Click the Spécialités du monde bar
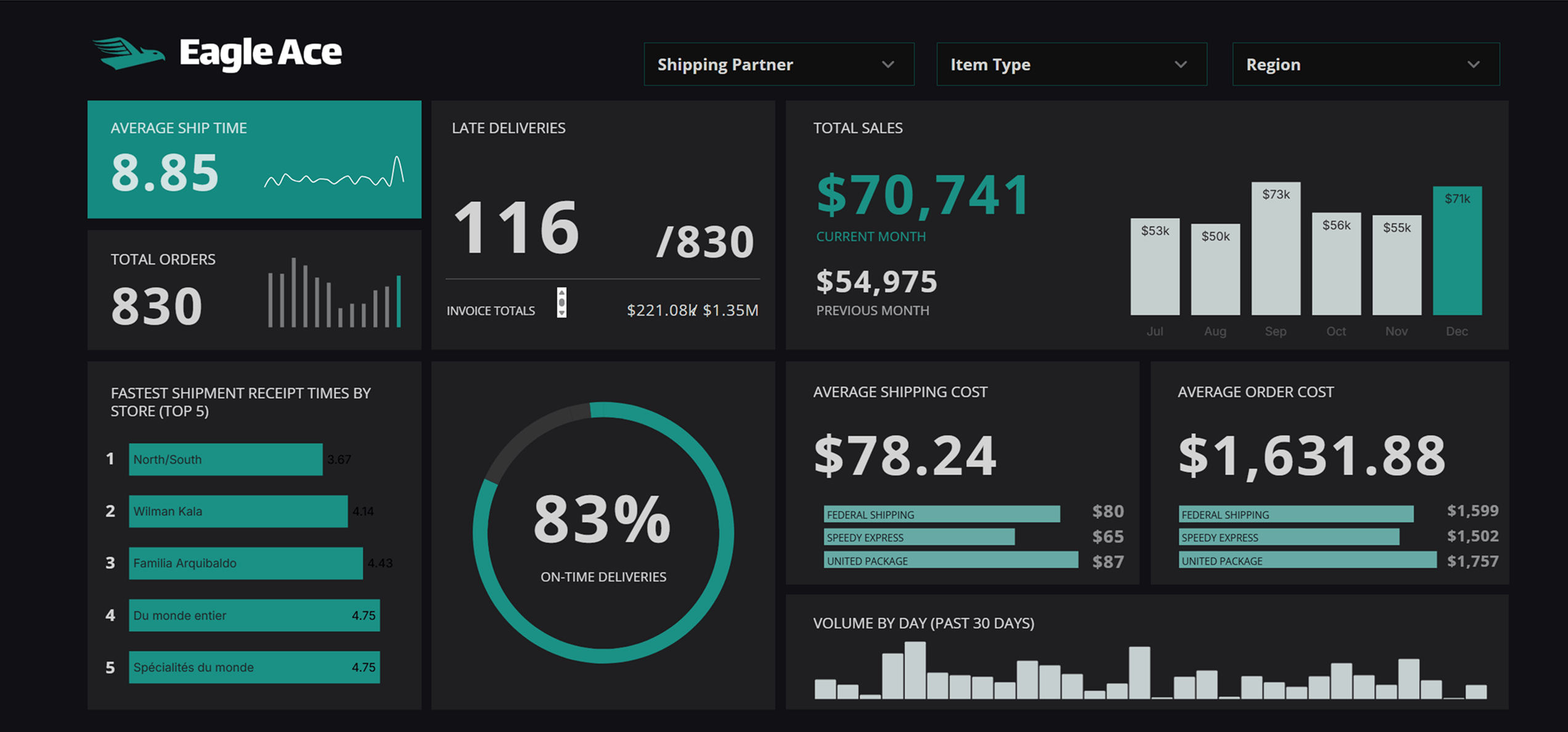This screenshot has width=1568, height=732. [x=254, y=667]
